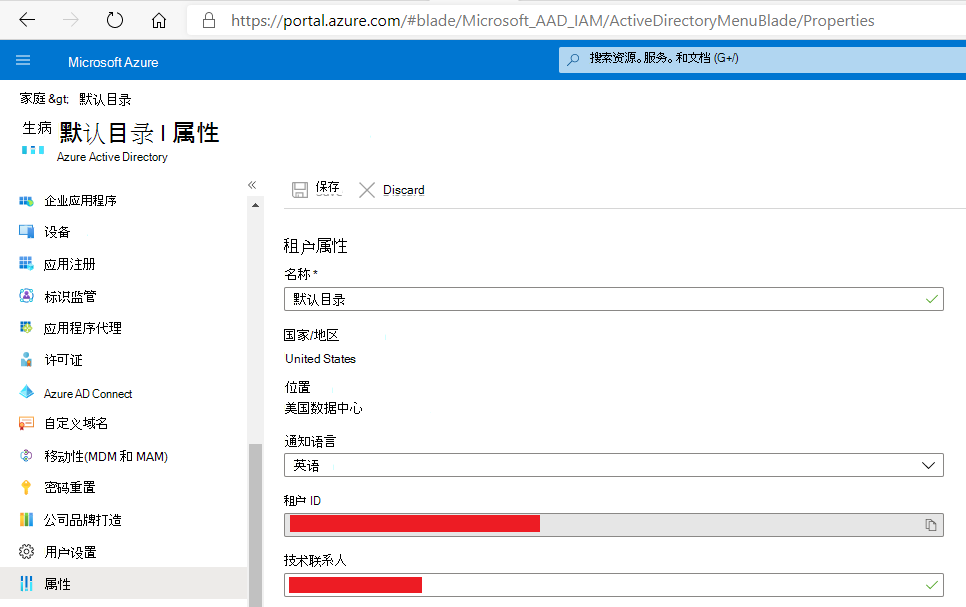Click the magnifier icon in the search box

pos(573,59)
